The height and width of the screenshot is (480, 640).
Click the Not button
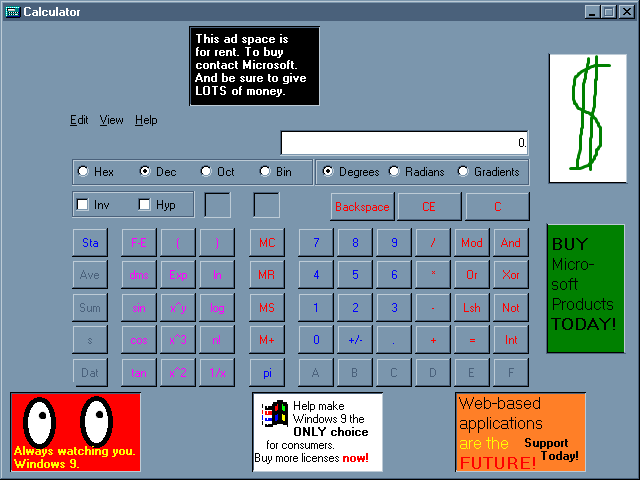coord(511,307)
